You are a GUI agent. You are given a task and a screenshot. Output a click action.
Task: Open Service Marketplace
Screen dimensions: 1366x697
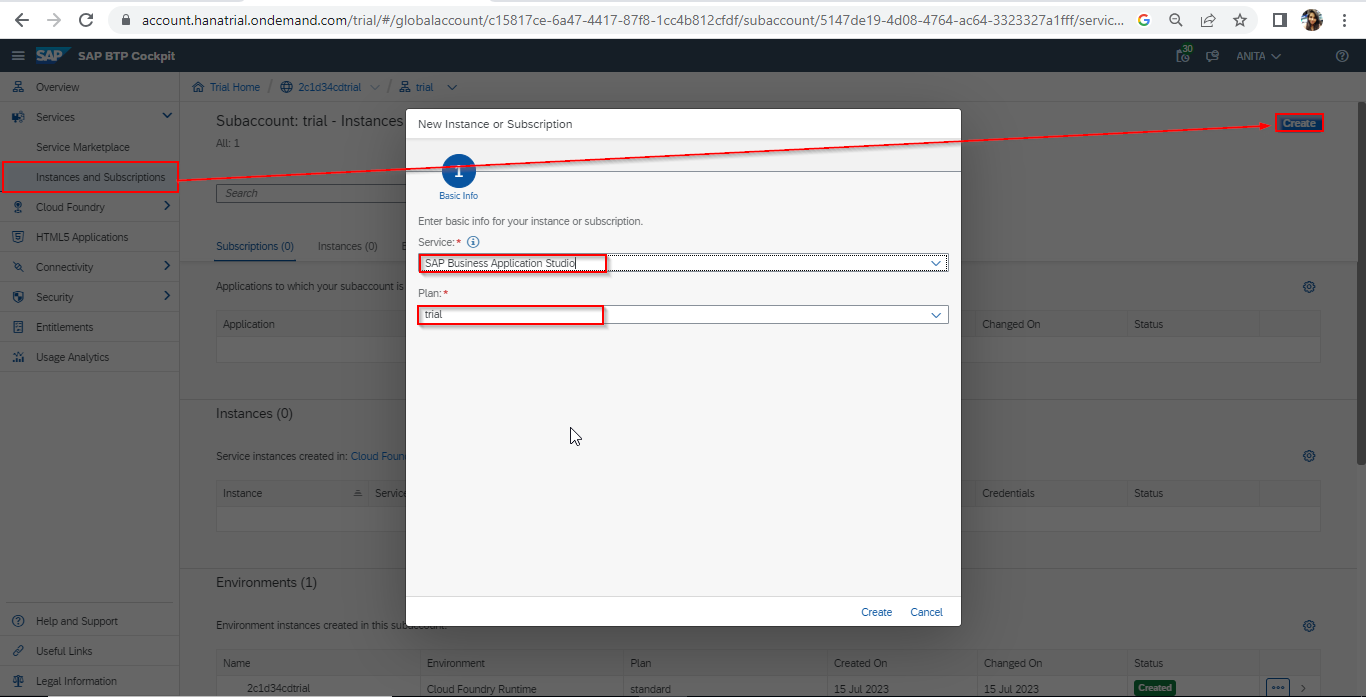click(82, 147)
